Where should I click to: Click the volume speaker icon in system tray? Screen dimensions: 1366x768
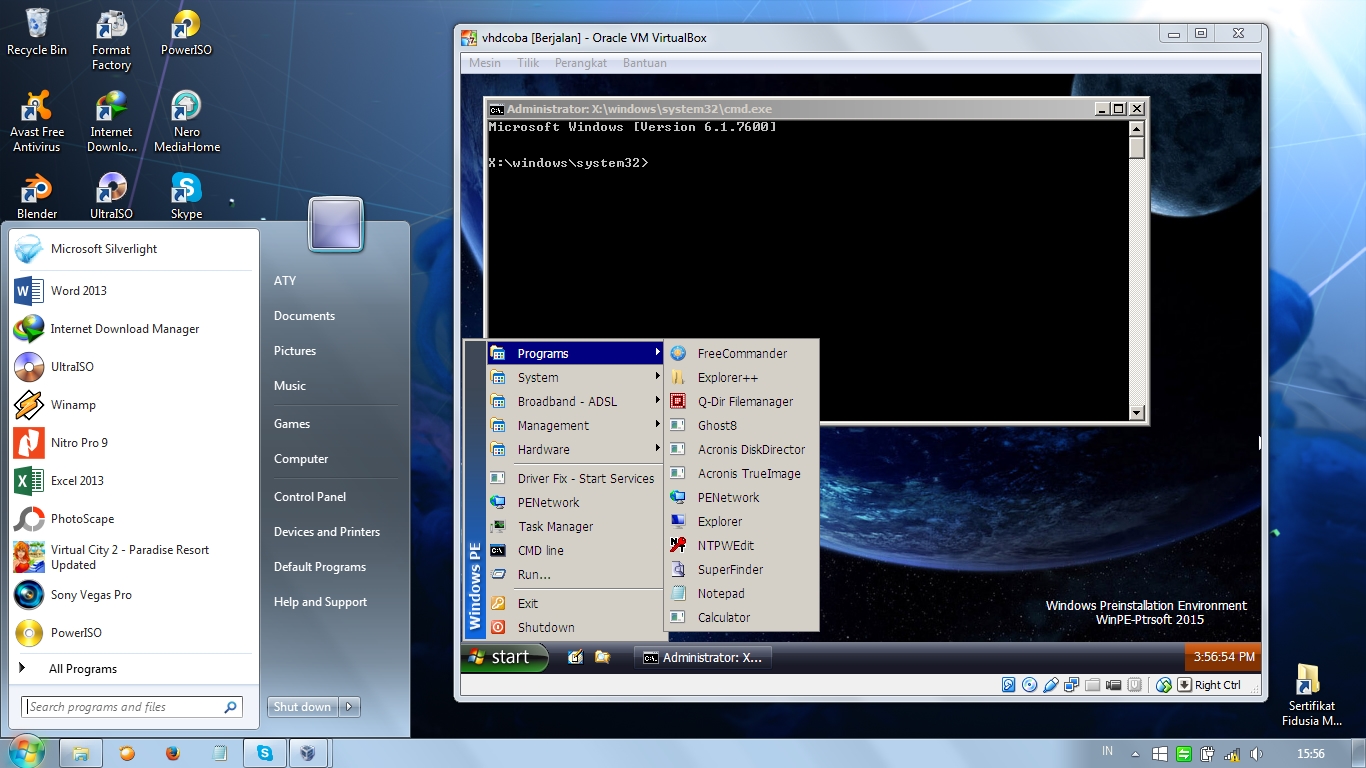1256,753
